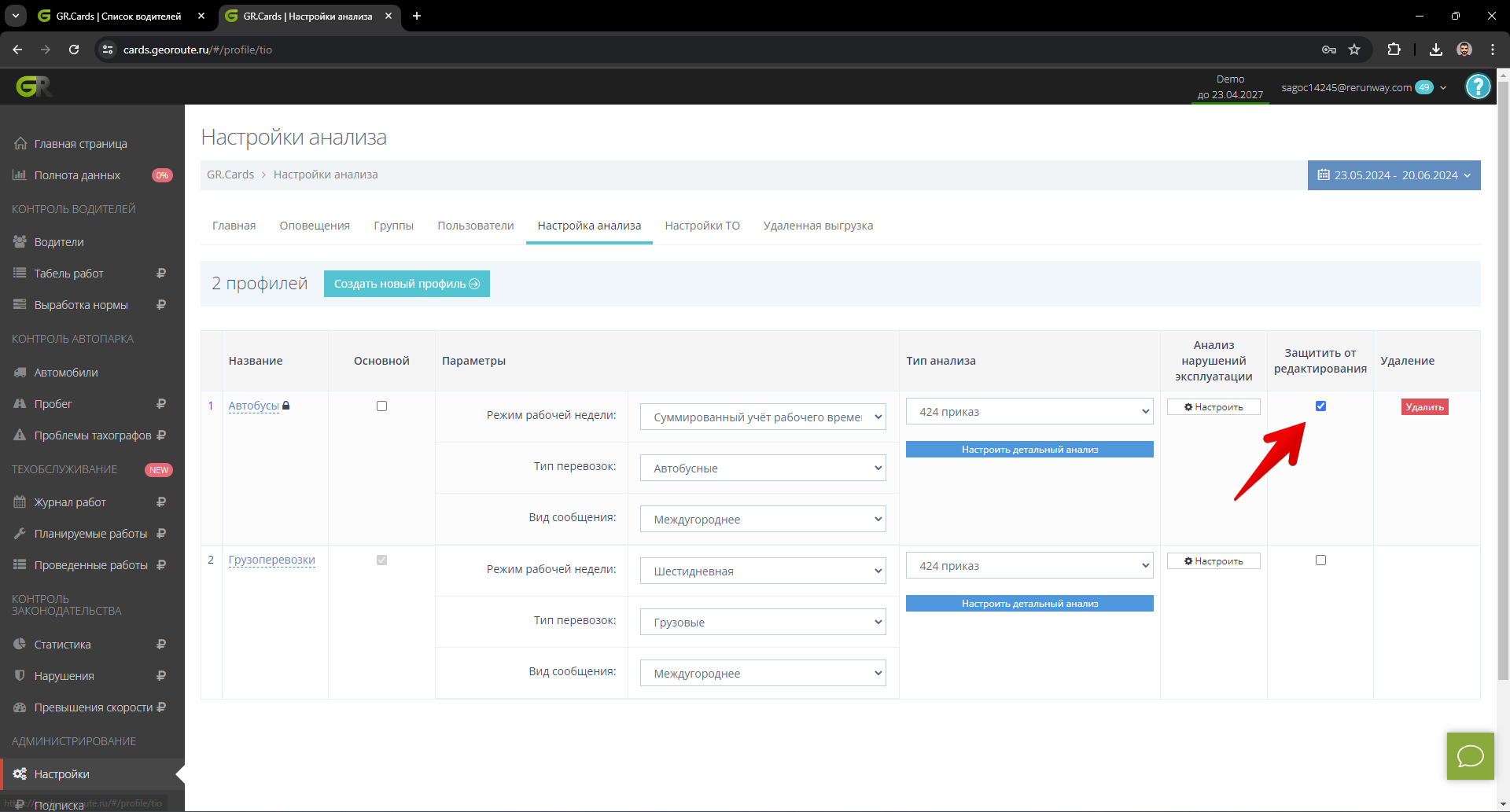Click Настроить детальный анализ for Грузоперевозки

[1029, 604]
